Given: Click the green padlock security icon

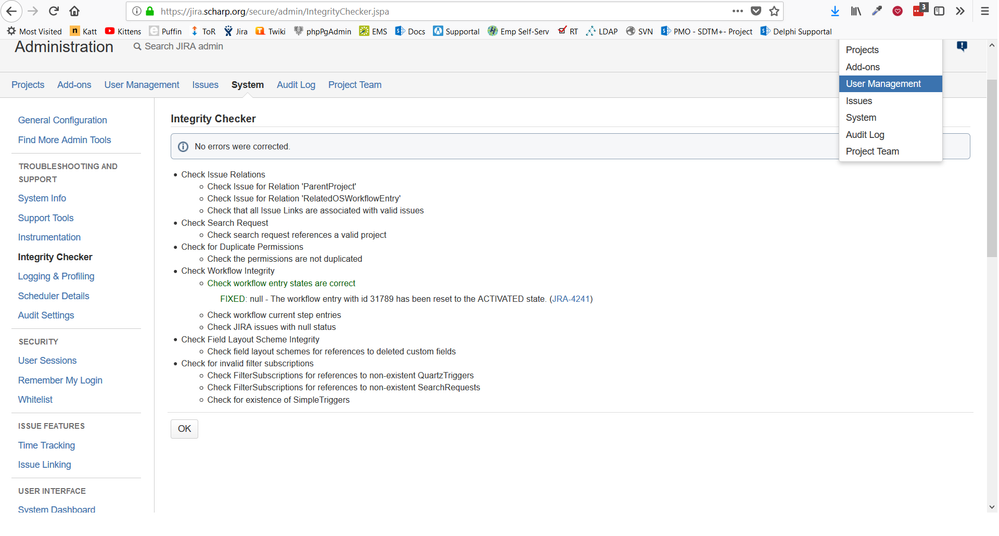Looking at the screenshot, I should click(x=150, y=11).
